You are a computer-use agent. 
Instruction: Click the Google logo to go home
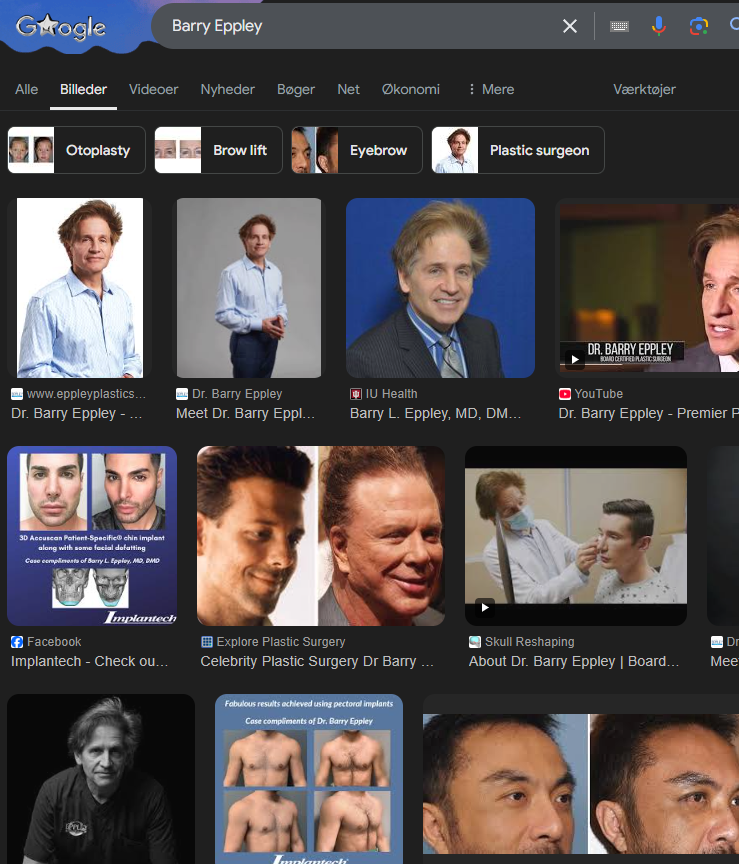click(61, 26)
